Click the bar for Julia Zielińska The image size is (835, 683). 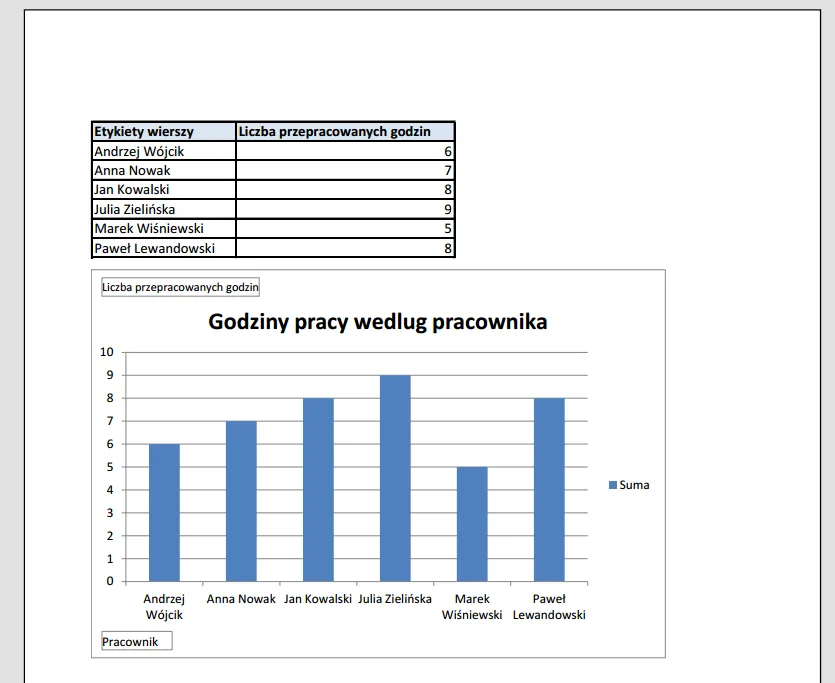(395, 478)
